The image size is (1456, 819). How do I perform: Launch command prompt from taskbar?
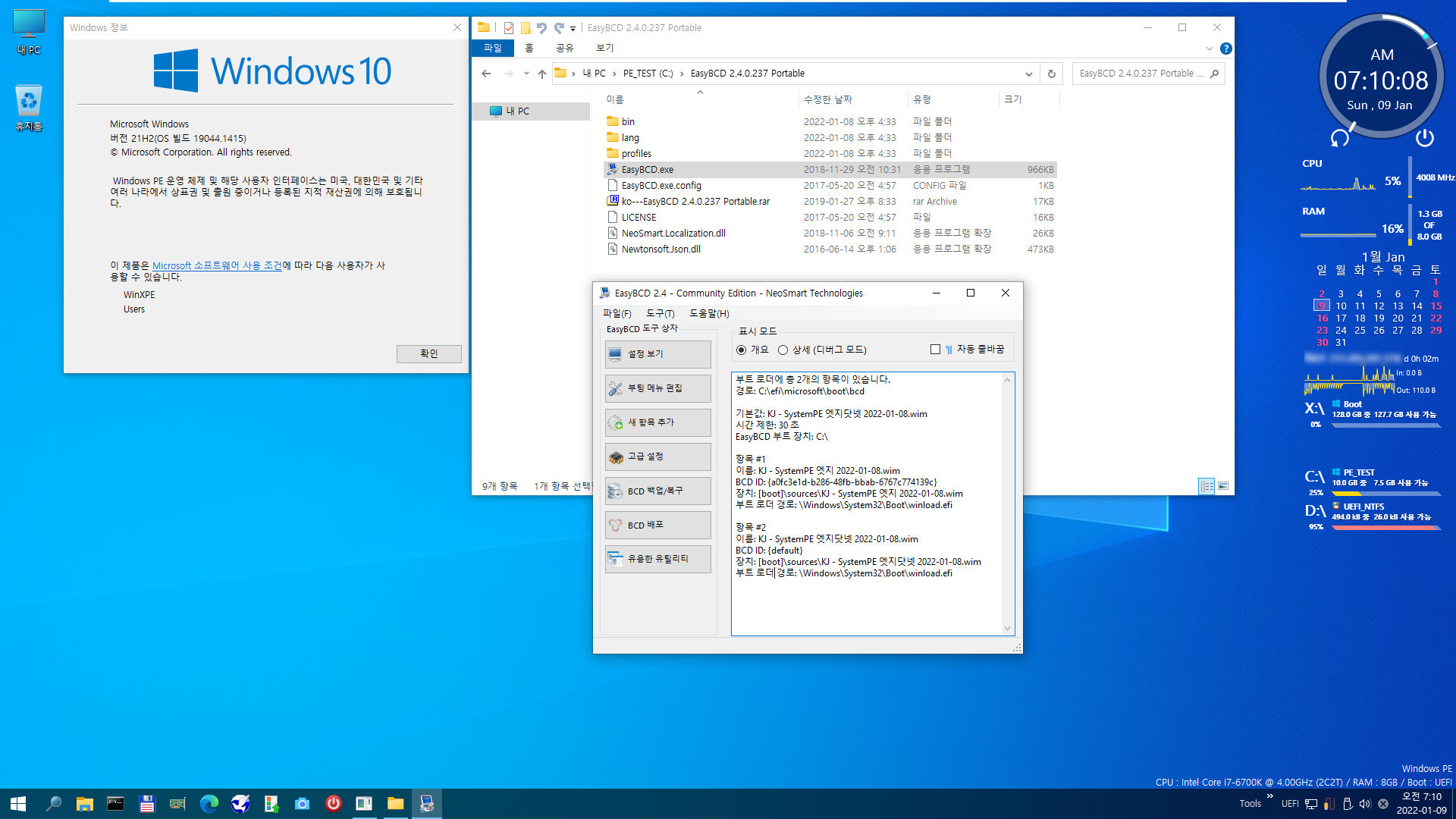pyautogui.click(x=115, y=804)
